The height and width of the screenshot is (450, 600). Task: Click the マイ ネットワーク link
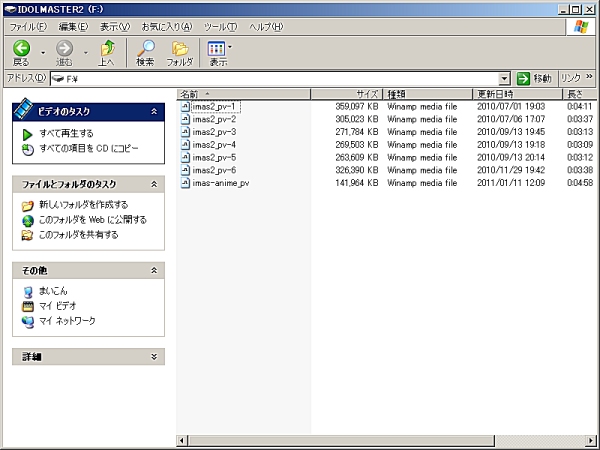pyautogui.click(x=67, y=321)
